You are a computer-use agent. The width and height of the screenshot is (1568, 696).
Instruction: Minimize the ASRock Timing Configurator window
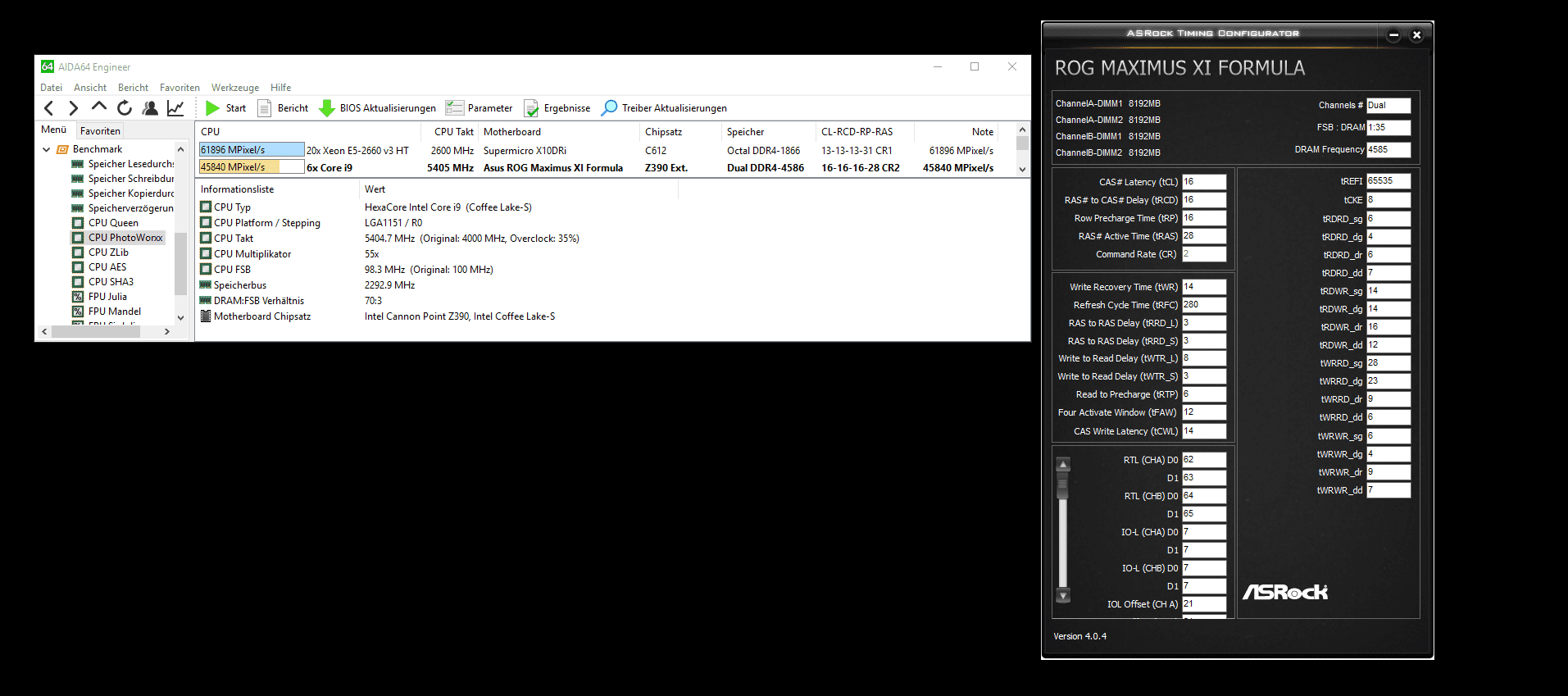coord(1393,35)
